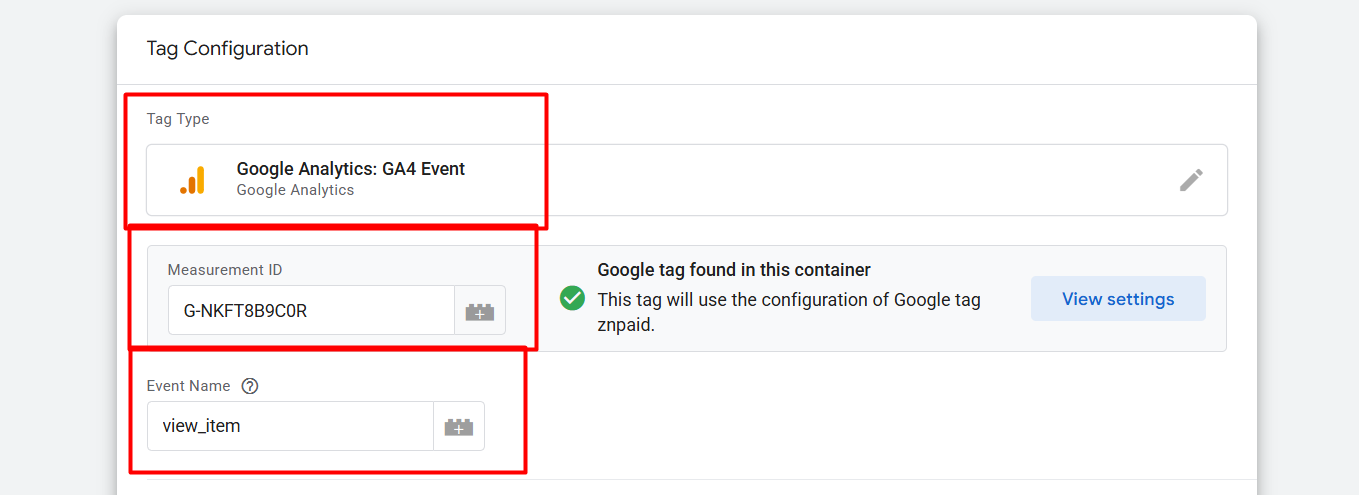Image resolution: width=1359 pixels, height=495 pixels.
Task: Click the 'znpaid' Google tag name text
Action: tap(625, 325)
